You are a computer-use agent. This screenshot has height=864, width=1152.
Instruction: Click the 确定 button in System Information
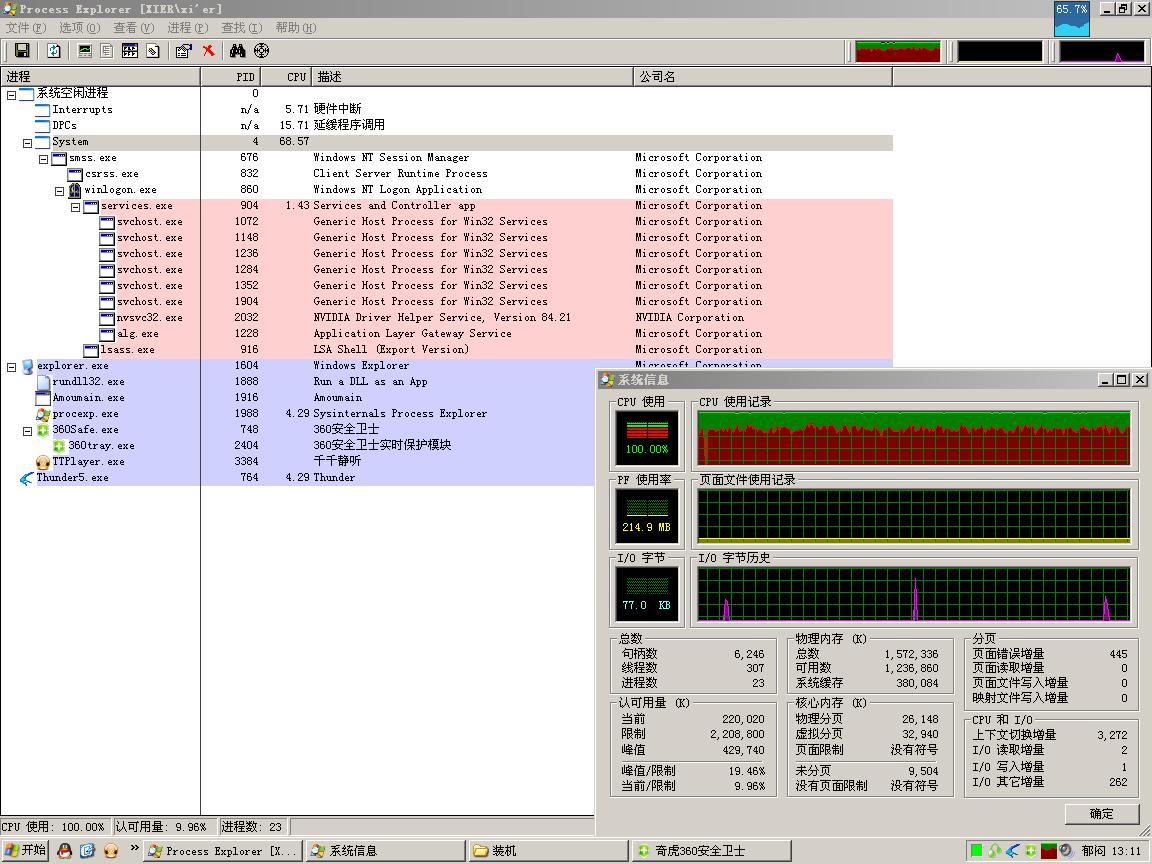pos(1101,814)
